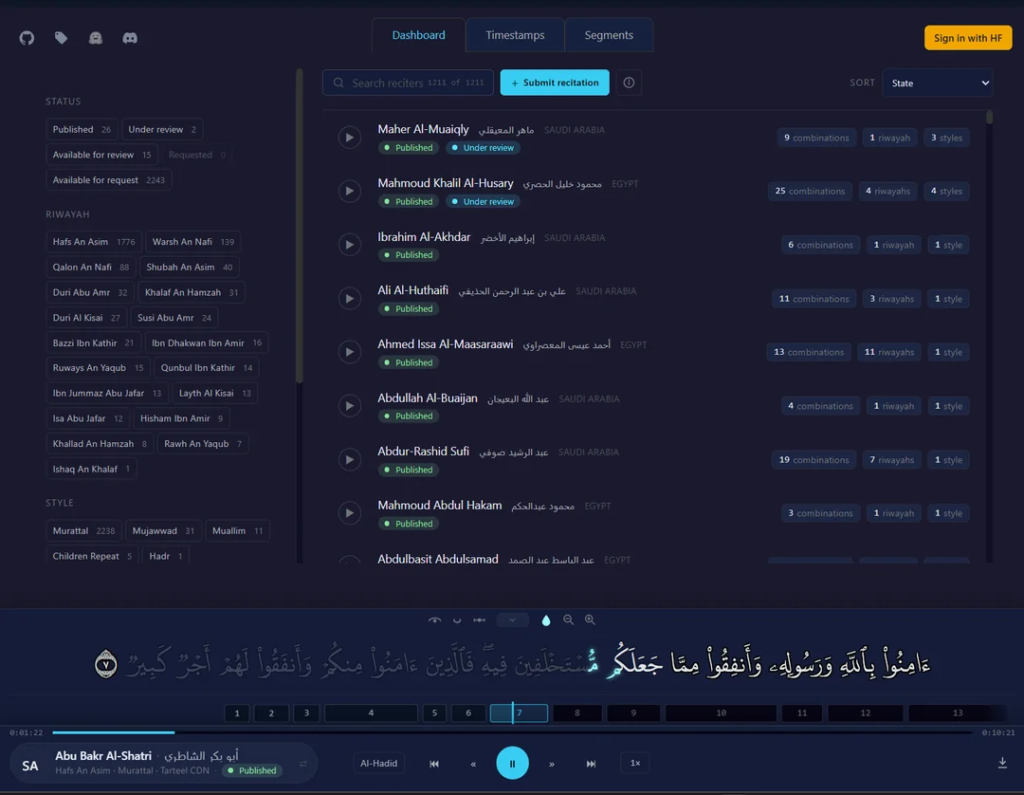Viewport: 1024px width, 795px height.
Task: Open the GitHub icon link
Action: click(x=27, y=38)
